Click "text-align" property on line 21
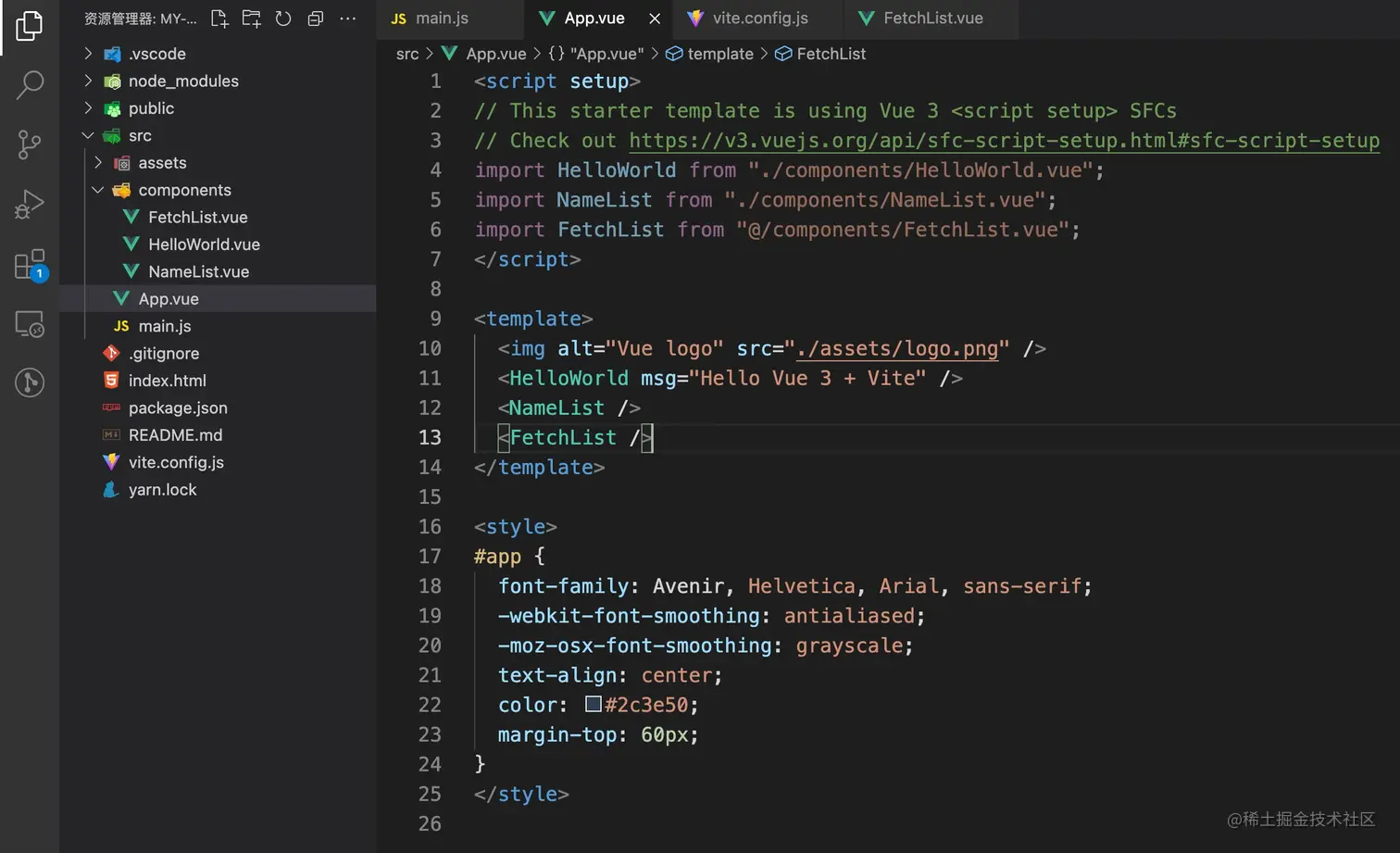Screen dimensions: 1400x853 pyautogui.click(x=557, y=675)
